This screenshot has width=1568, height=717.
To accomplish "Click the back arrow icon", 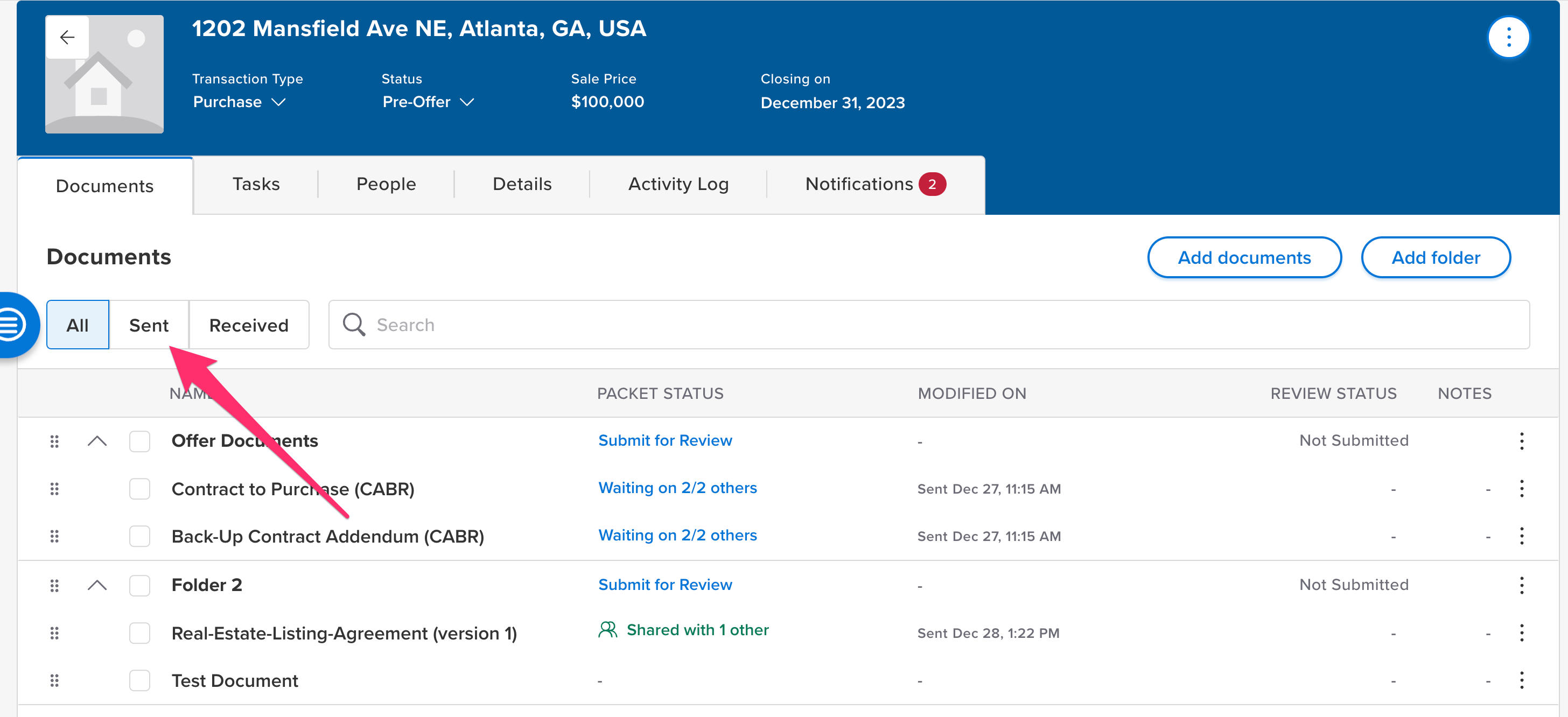I will point(67,38).
